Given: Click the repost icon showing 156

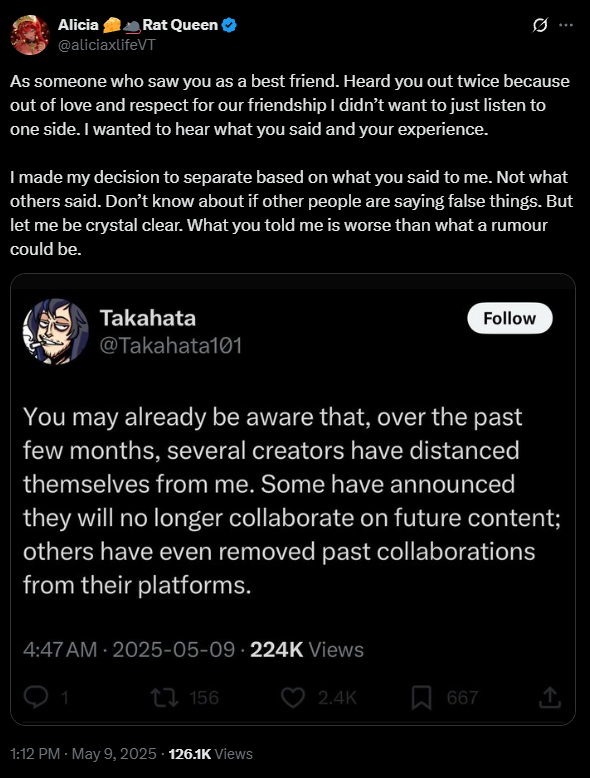Looking at the screenshot, I should (165, 697).
